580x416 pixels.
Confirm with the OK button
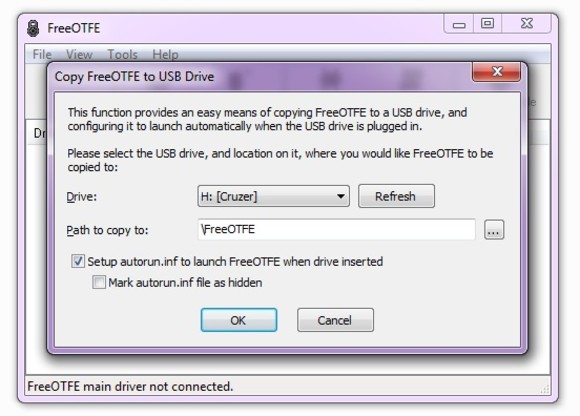tap(239, 320)
